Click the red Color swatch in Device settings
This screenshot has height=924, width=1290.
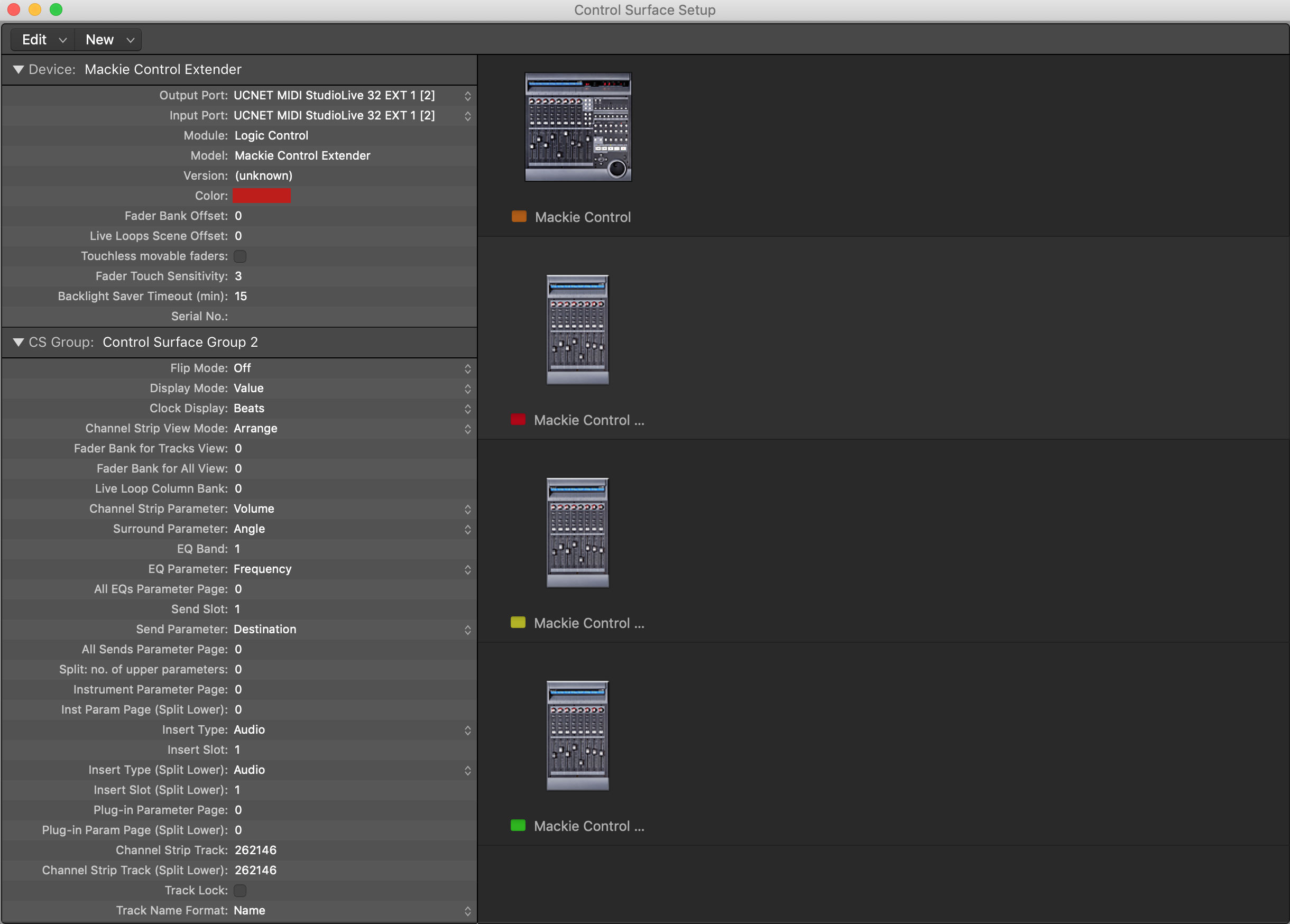click(262, 196)
